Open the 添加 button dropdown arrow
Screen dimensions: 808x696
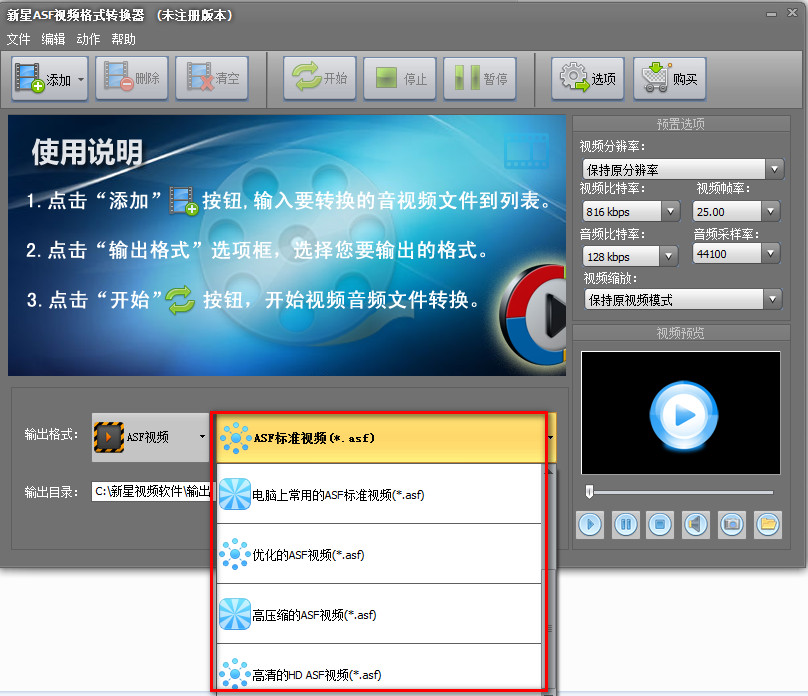point(81,79)
